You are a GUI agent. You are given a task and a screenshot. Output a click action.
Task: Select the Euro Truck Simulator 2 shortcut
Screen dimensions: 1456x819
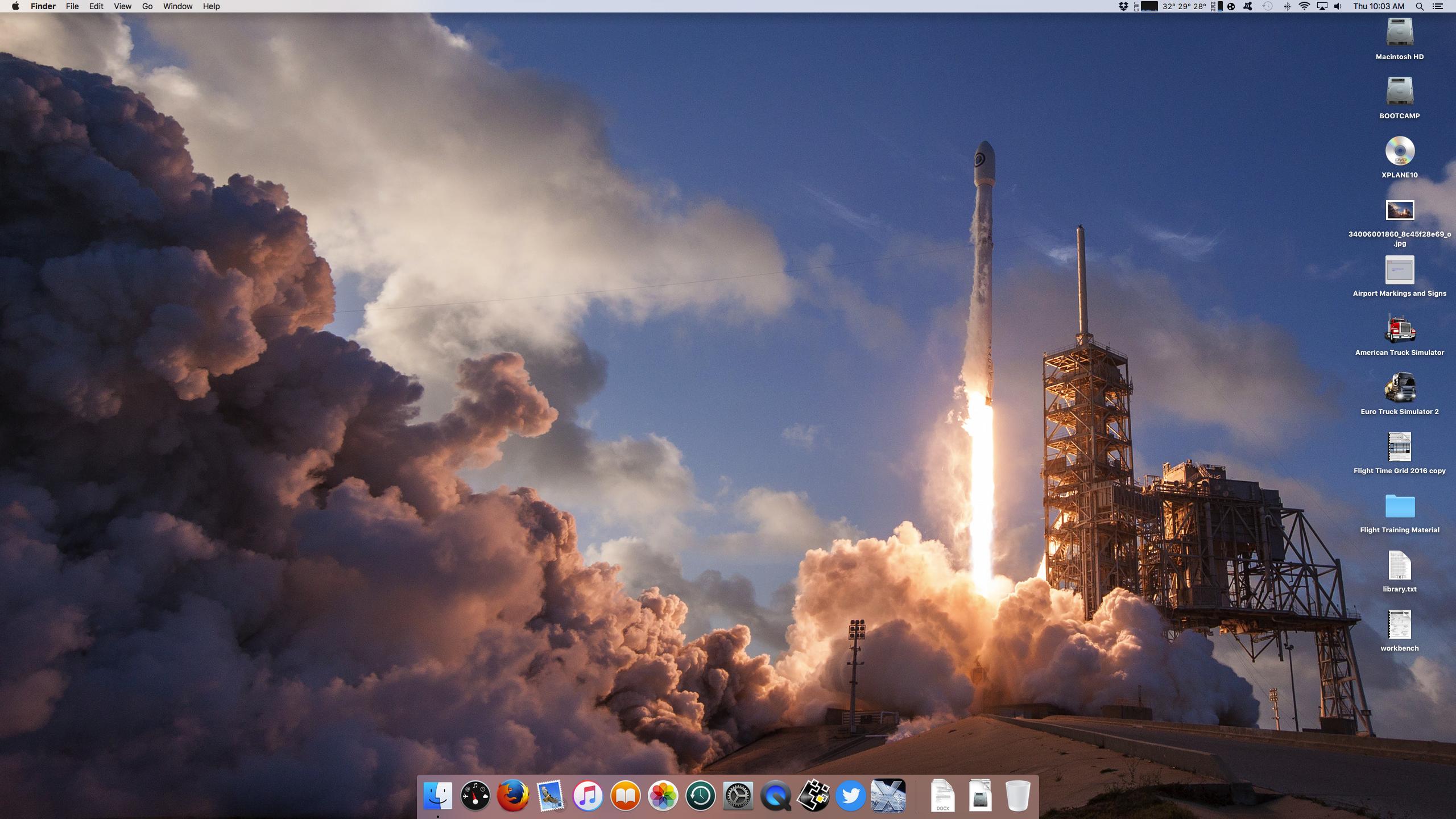[x=1400, y=387]
